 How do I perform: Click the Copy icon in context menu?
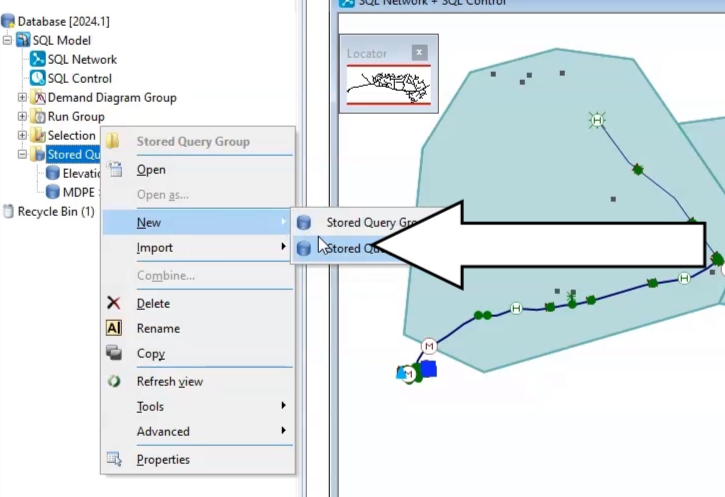click(x=114, y=353)
